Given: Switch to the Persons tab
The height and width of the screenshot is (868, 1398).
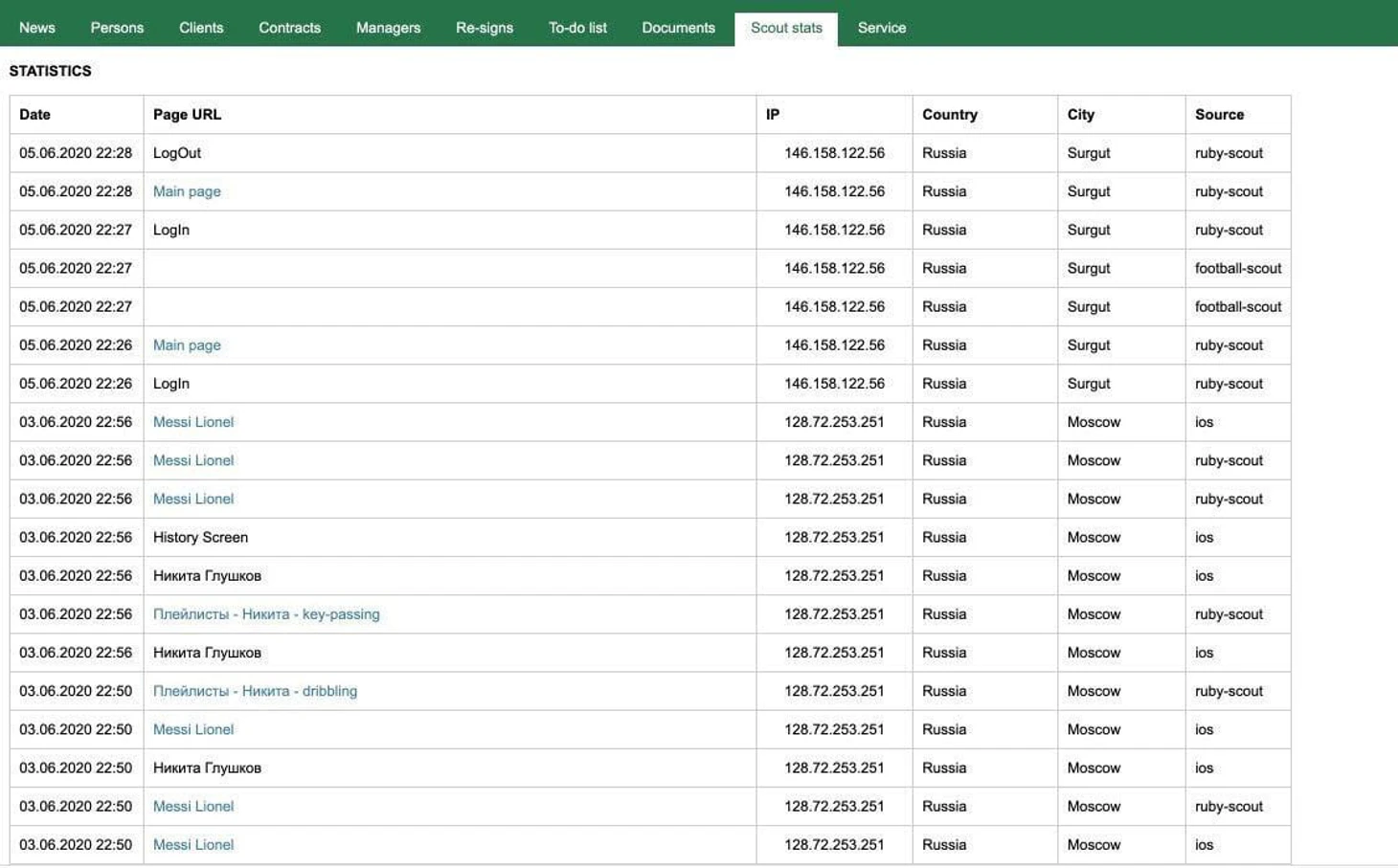Looking at the screenshot, I should [x=117, y=28].
